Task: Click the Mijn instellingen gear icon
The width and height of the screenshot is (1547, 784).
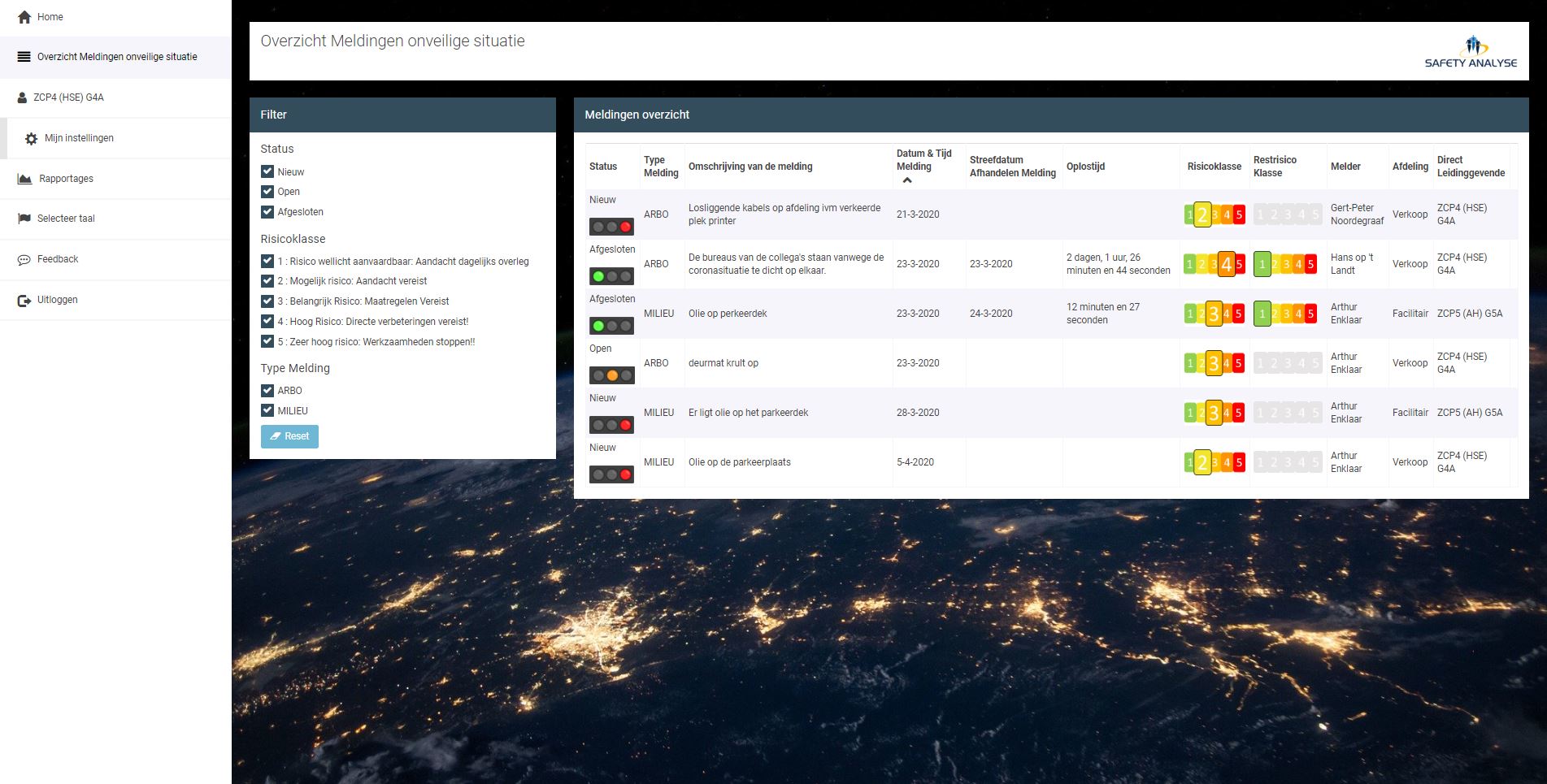Action: point(30,138)
